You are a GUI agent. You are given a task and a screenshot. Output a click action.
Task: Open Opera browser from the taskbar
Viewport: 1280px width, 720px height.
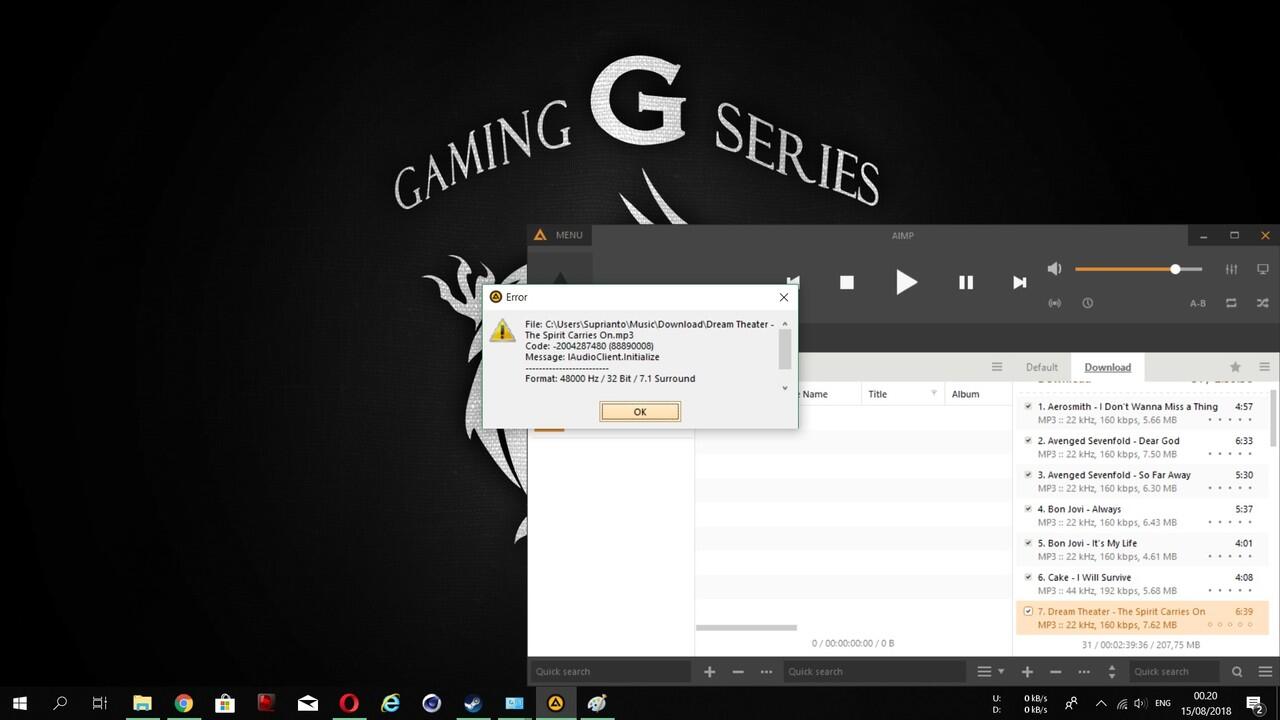point(349,703)
